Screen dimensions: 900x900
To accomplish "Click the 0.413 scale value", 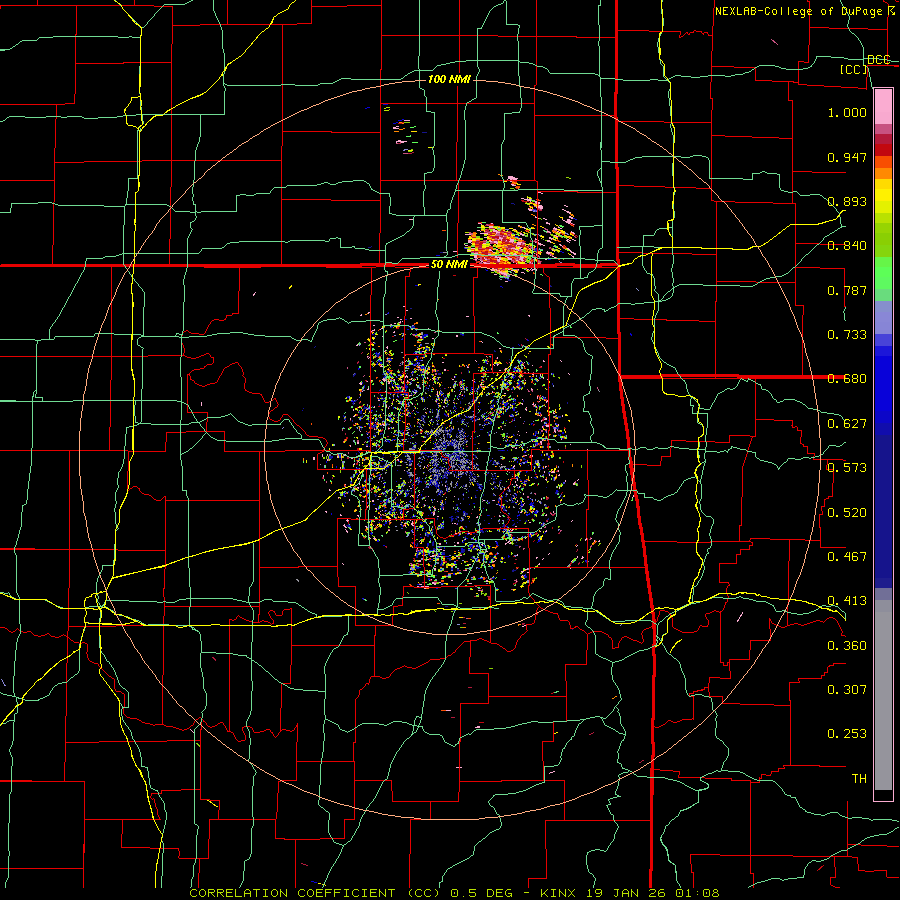I will 847,601.
